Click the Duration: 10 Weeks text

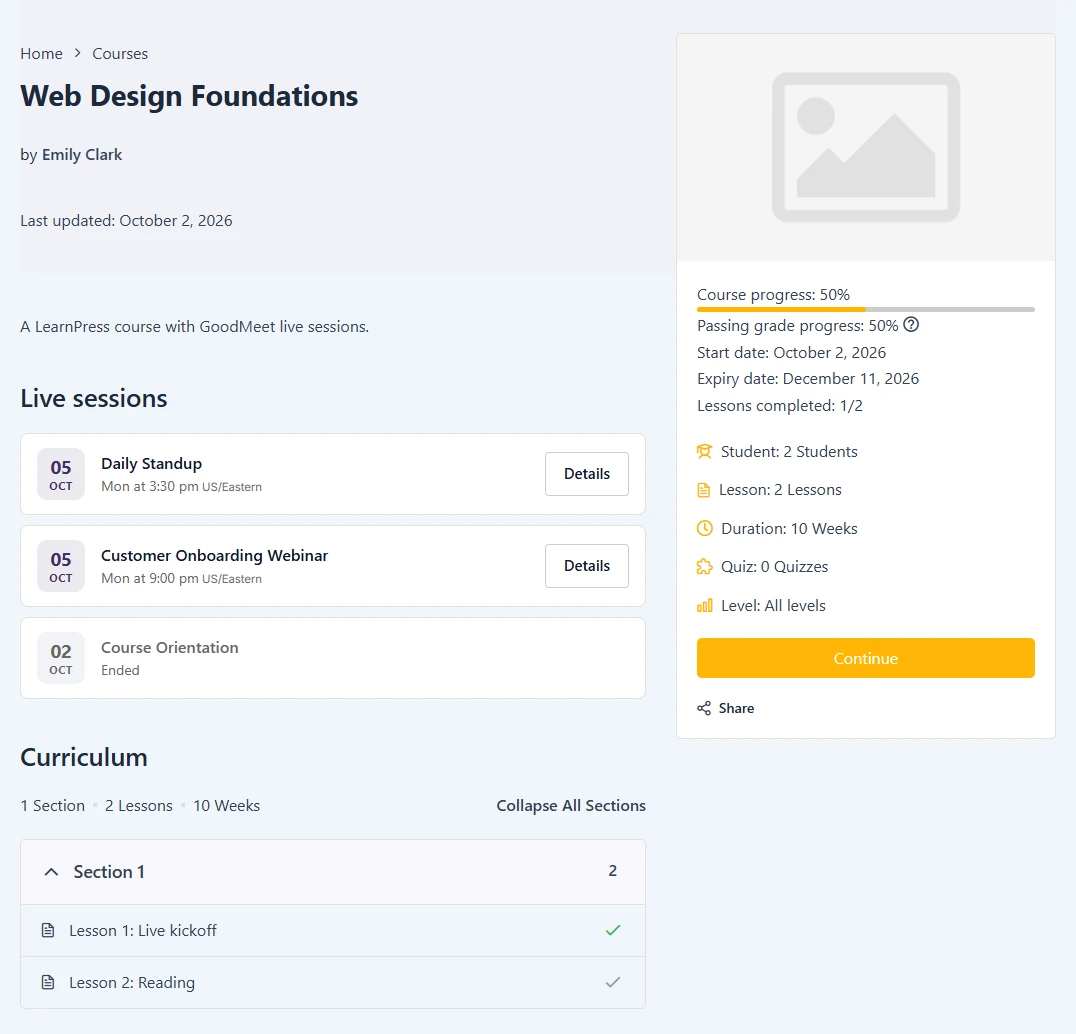(x=789, y=528)
